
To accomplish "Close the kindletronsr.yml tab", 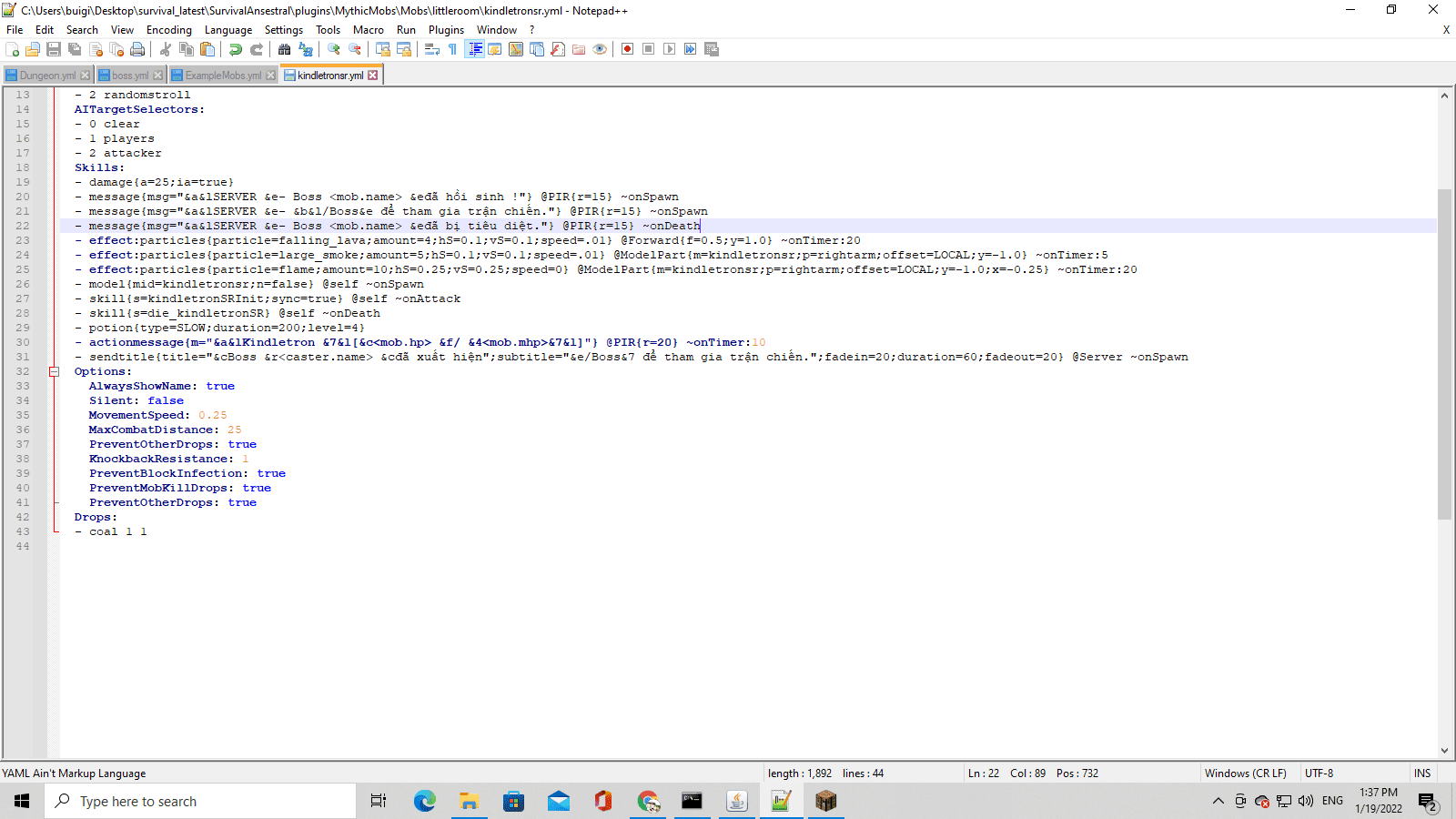I will pyautogui.click(x=372, y=76).
